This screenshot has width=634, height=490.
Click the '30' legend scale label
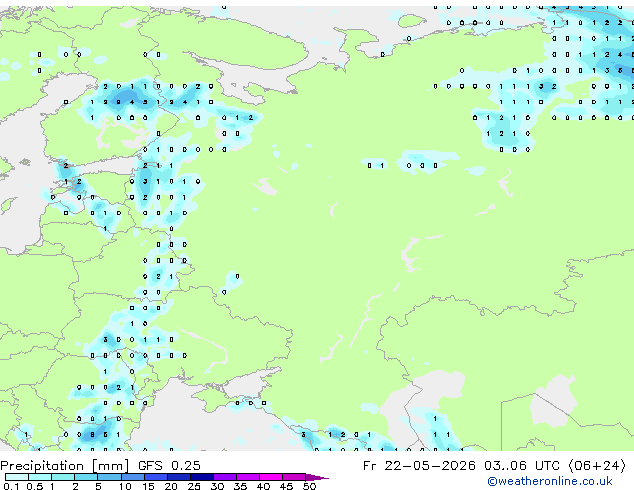[217, 486]
